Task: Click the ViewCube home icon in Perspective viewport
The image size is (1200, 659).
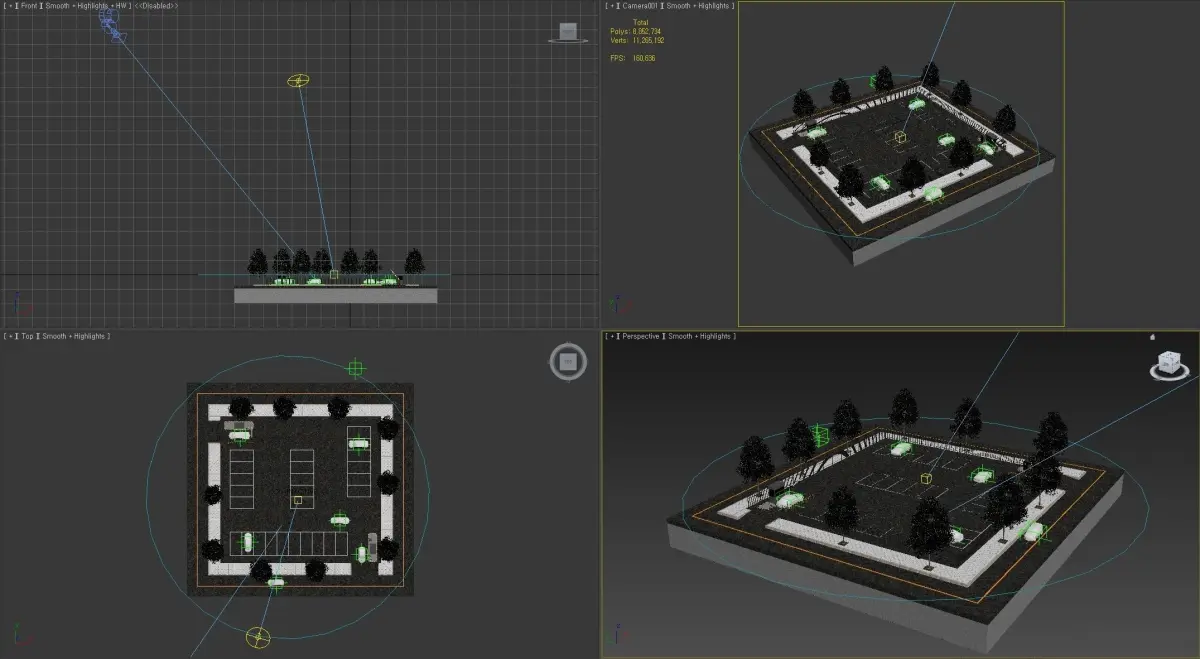Action: (1152, 337)
